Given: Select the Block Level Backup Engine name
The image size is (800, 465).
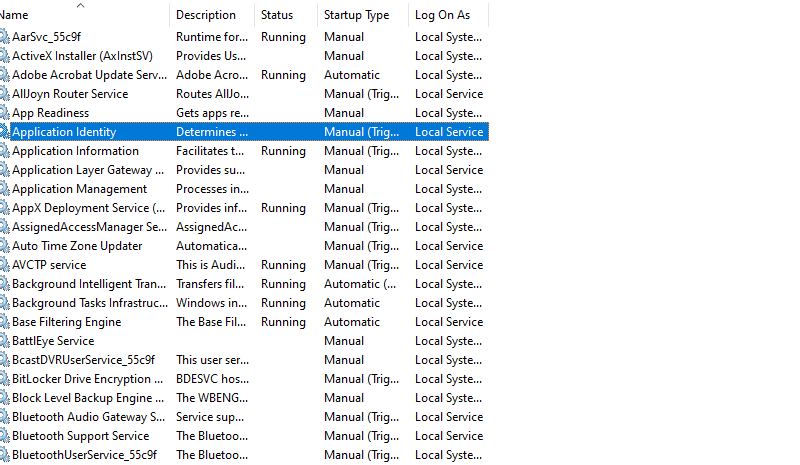Looking at the screenshot, I should [88, 398].
